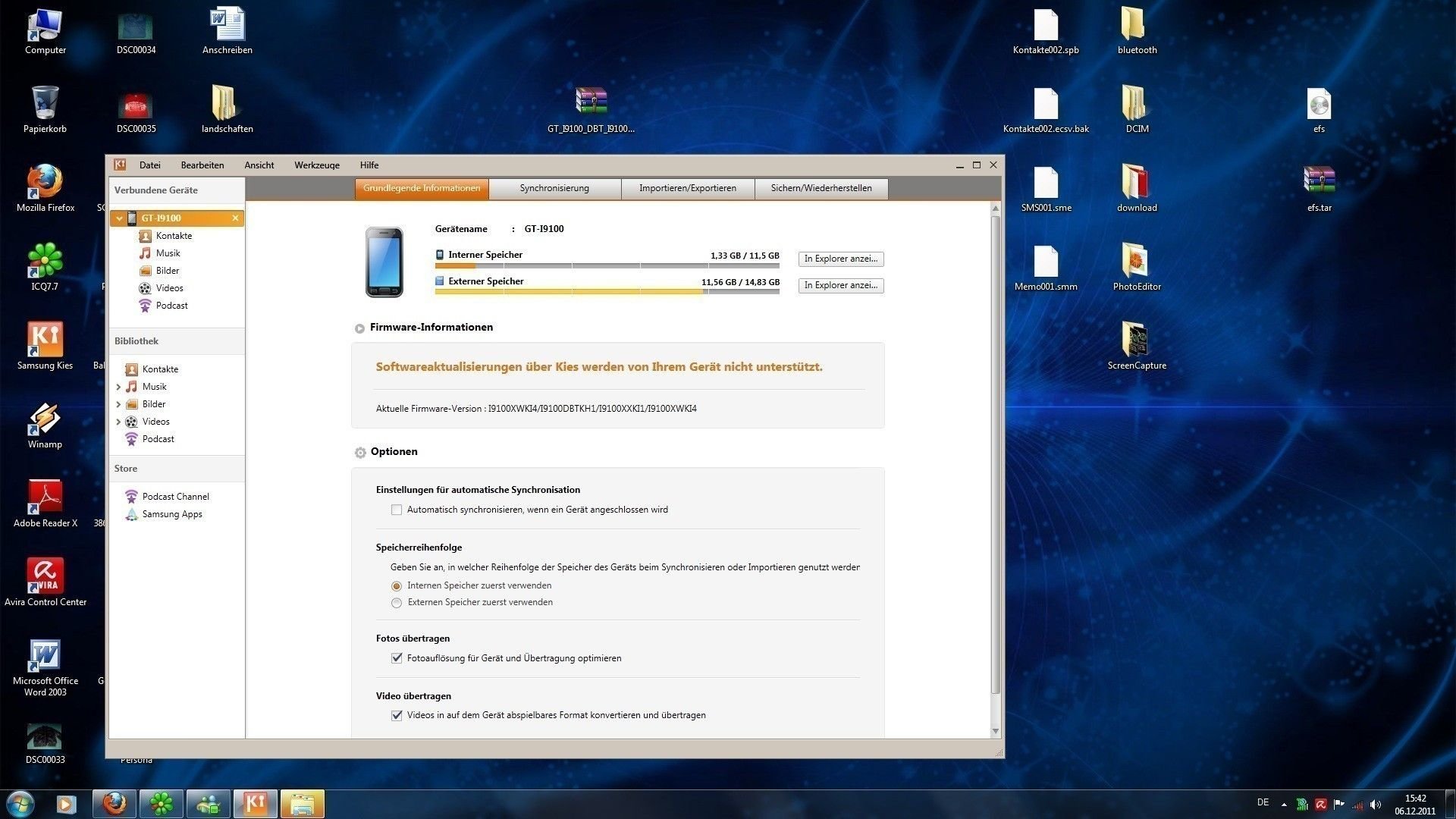Select the Papierkorb recycle bin

(x=45, y=109)
